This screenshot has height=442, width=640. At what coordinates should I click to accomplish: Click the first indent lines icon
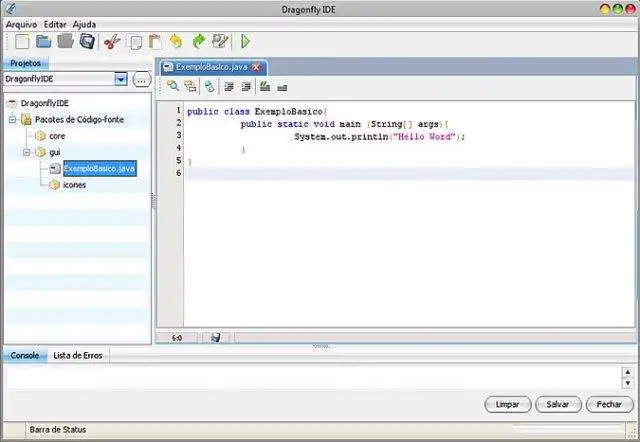coord(229,87)
